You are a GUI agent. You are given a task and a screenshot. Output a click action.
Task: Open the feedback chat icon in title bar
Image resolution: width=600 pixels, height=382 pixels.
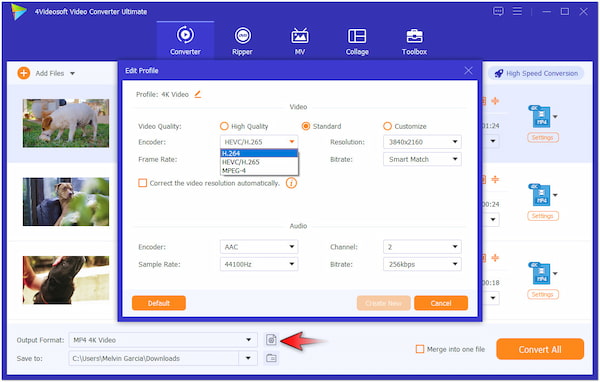(x=498, y=11)
